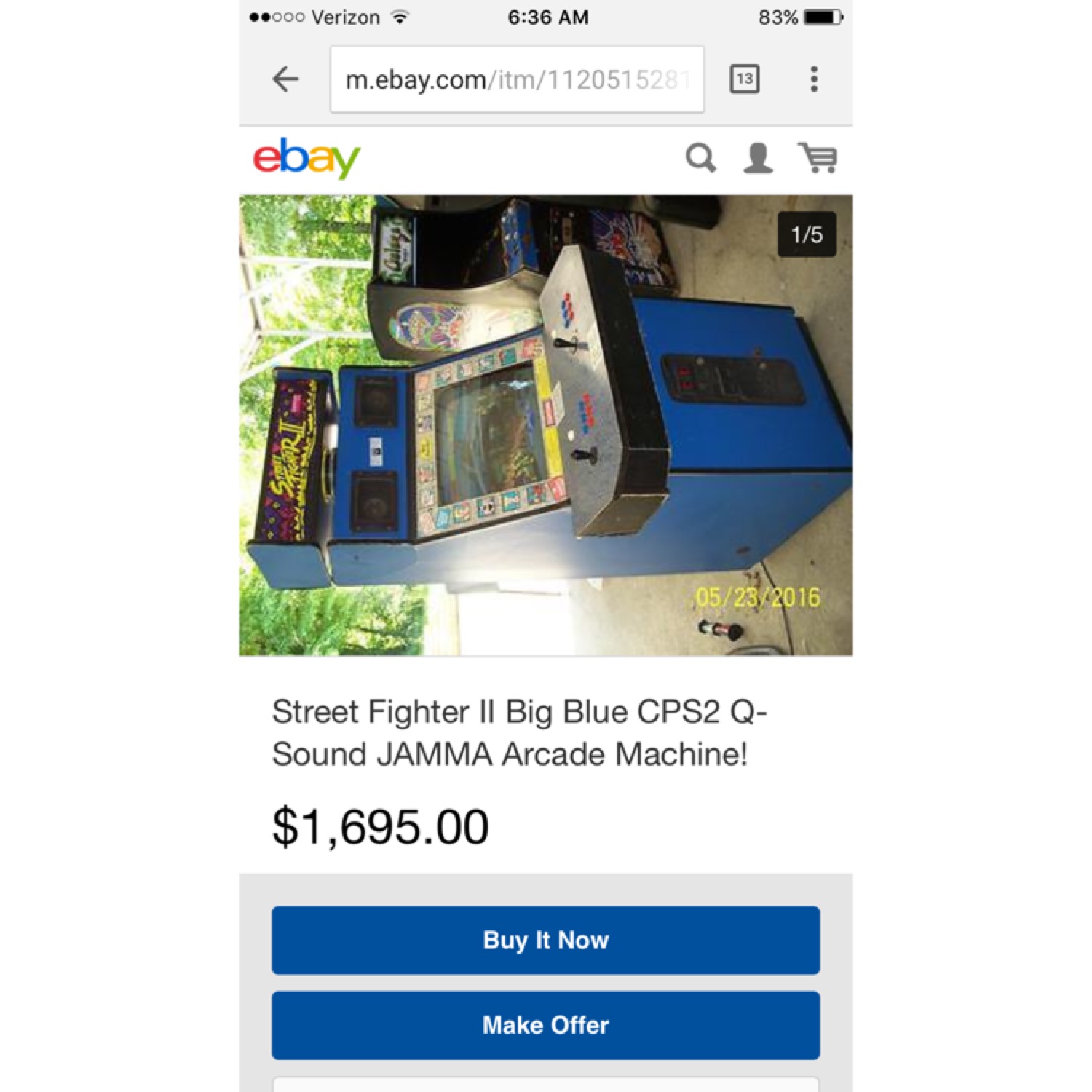Tap the browser back arrow
Viewport: 1092px width, 1092px height.
tap(285, 79)
